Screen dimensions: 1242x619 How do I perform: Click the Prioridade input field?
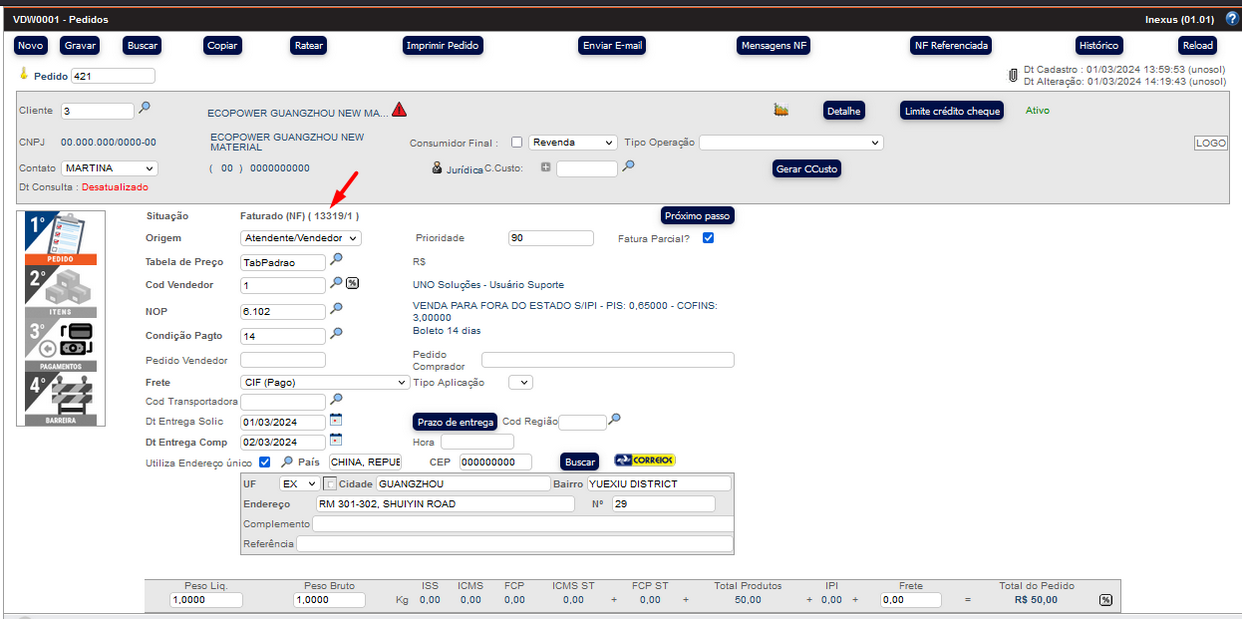(x=550, y=238)
